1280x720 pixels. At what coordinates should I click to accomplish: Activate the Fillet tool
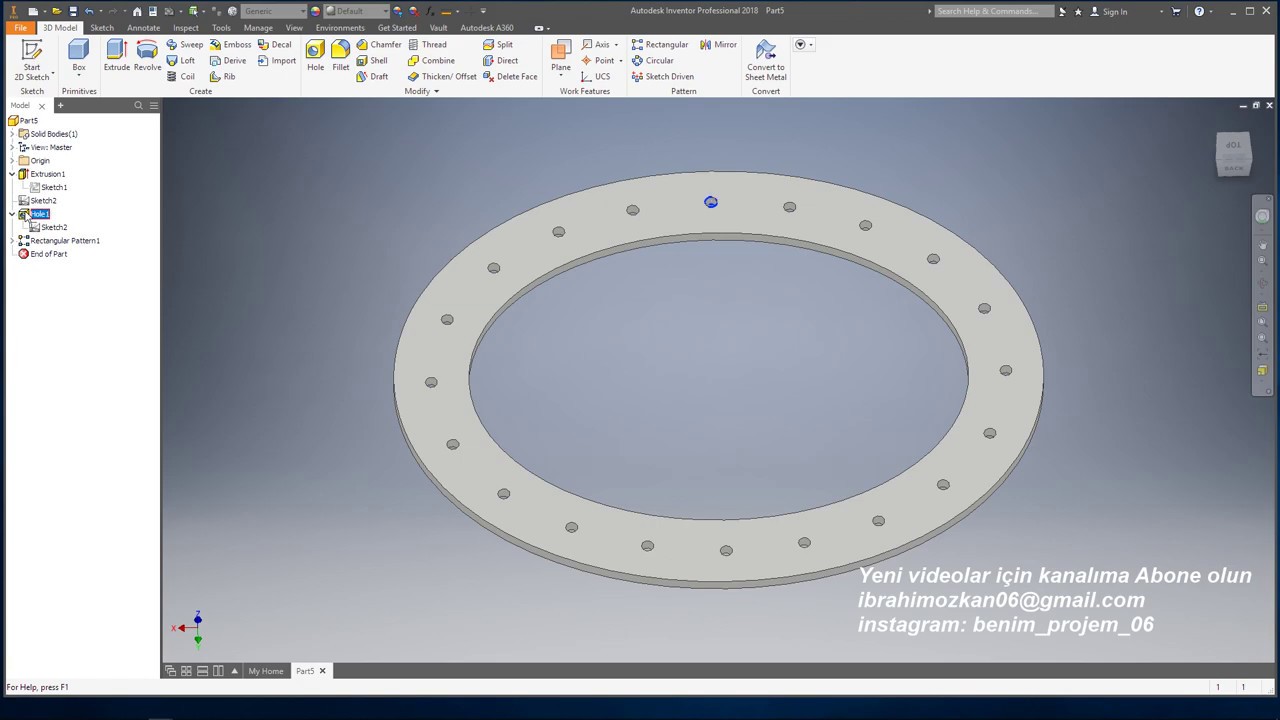click(341, 56)
